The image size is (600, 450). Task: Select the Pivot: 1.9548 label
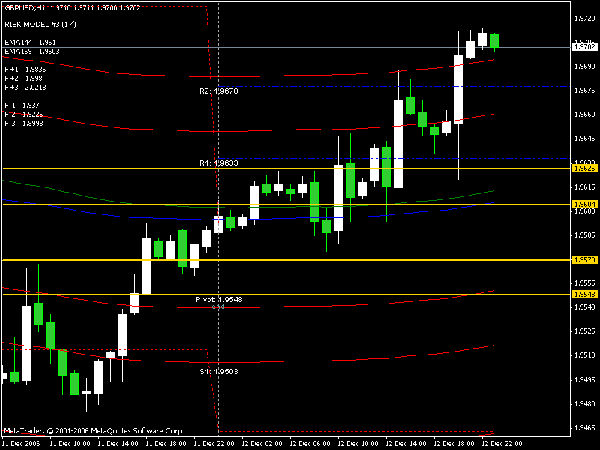coord(218,299)
